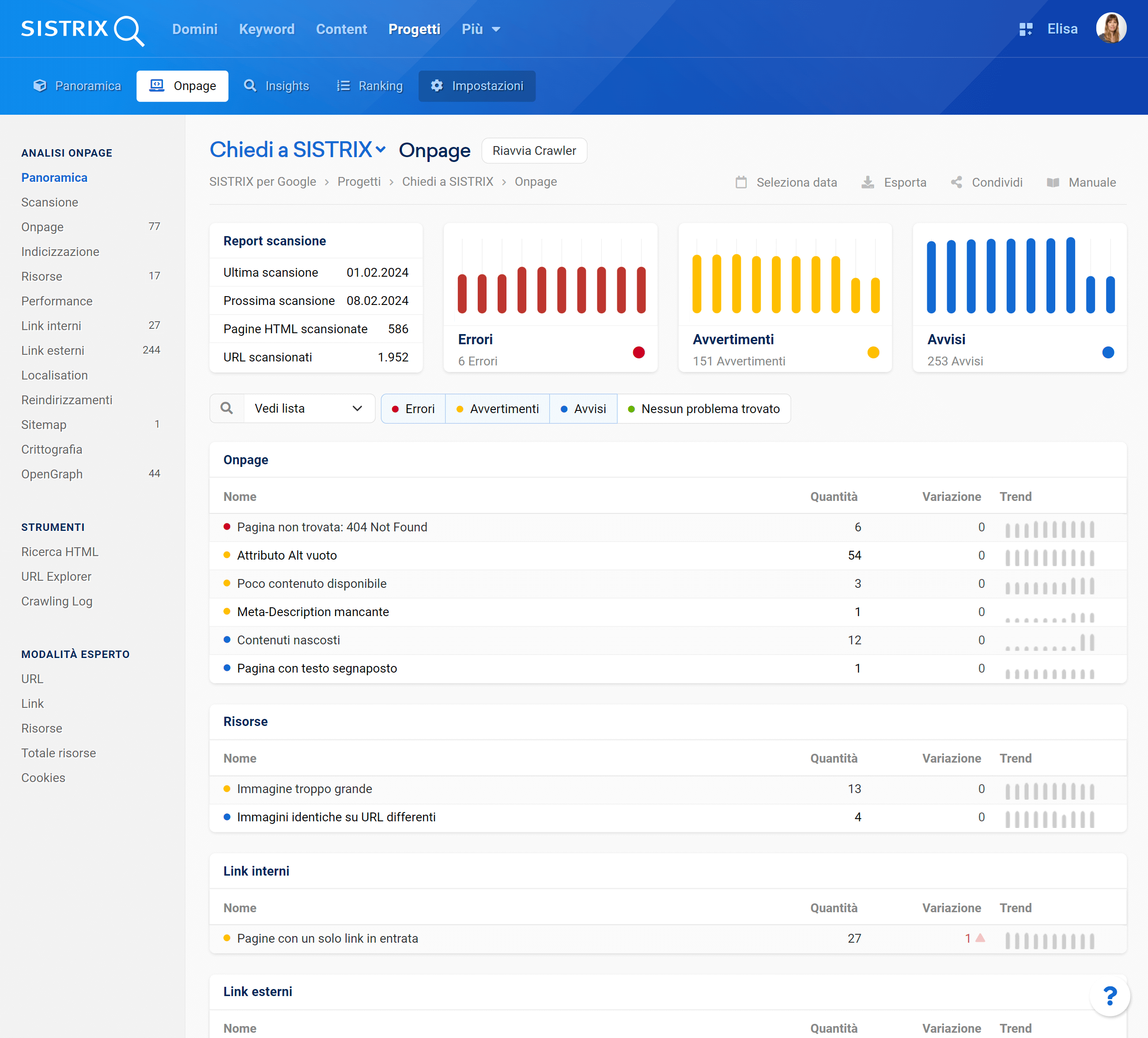Image resolution: width=1148 pixels, height=1038 pixels.
Task: Open Sitemap in the sidebar
Action: [x=44, y=425]
